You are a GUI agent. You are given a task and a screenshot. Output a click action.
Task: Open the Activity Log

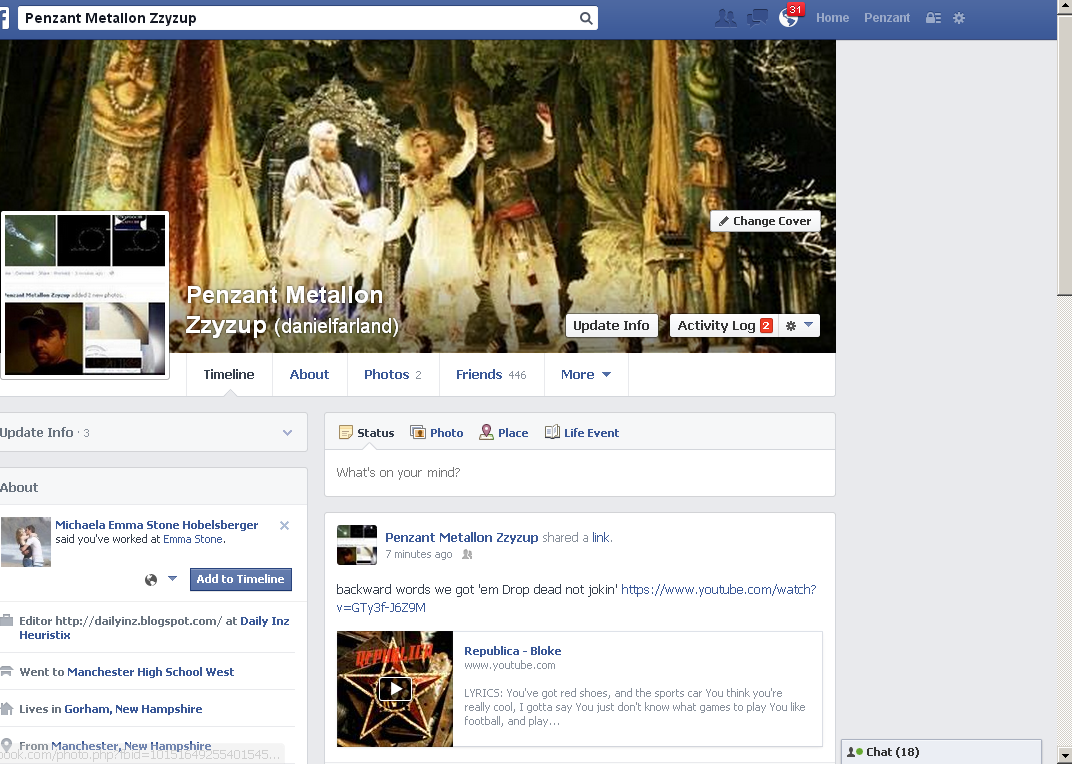click(x=724, y=326)
